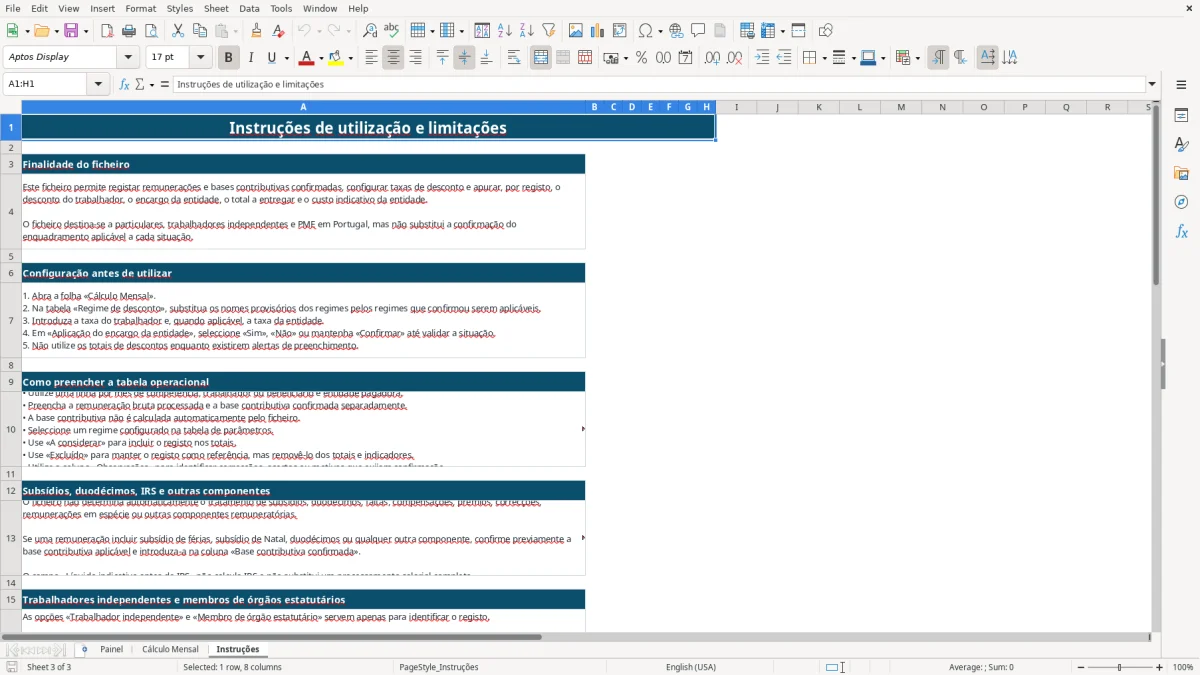This screenshot has width=1200, height=675.
Task: Open Conditional Formatting dropdown arrow
Action: coord(917,58)
